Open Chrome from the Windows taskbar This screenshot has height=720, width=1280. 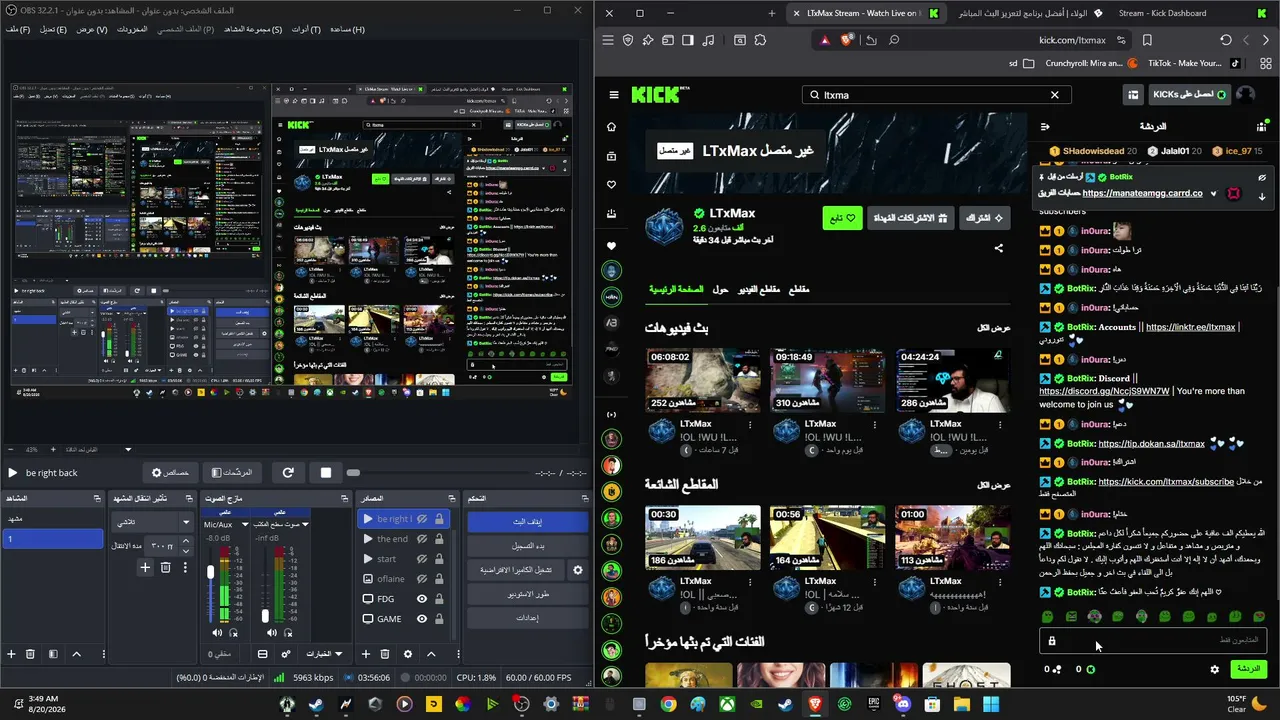click(668, 704)
